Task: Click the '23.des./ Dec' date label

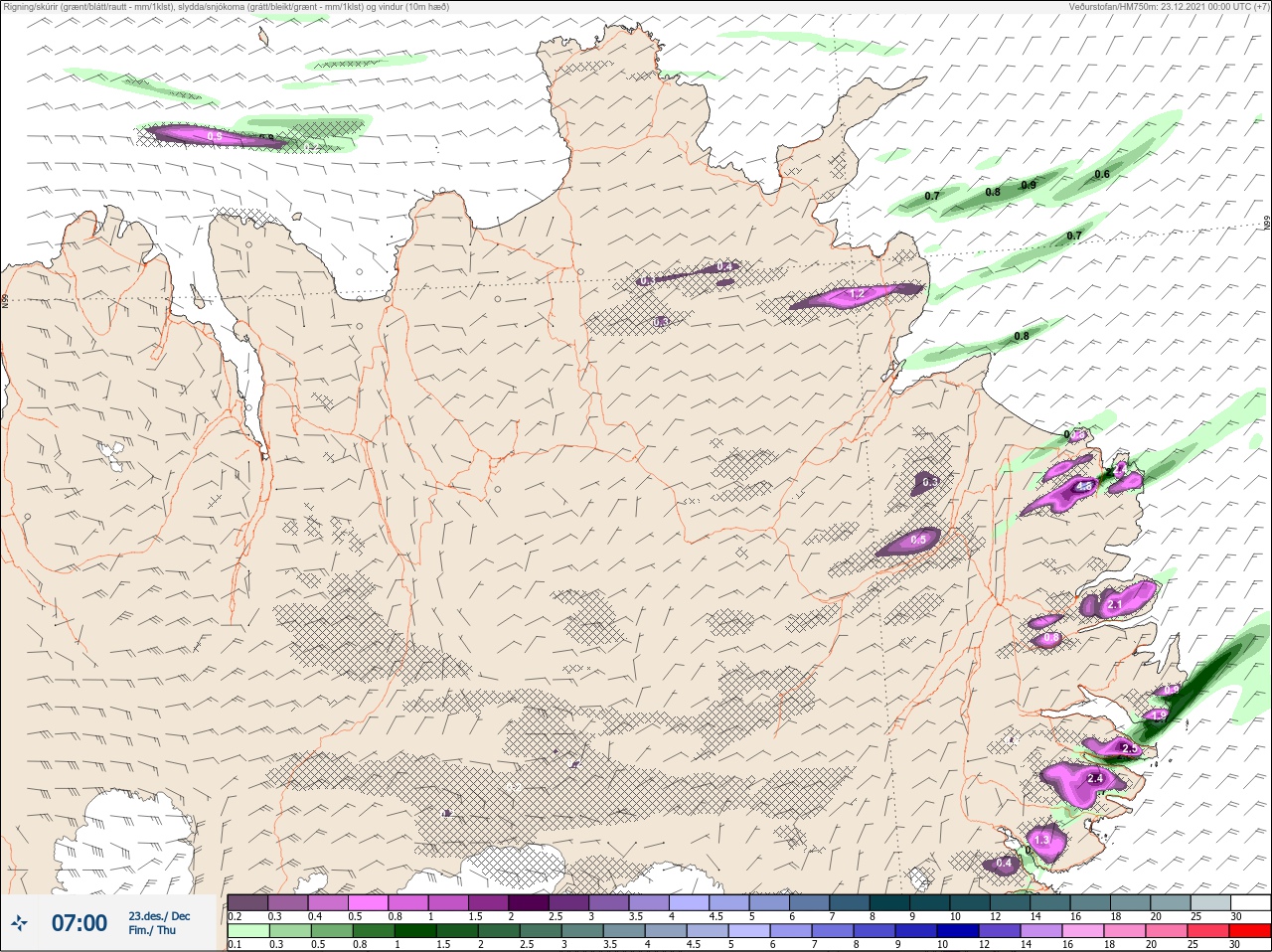Action: coord(159,916)
